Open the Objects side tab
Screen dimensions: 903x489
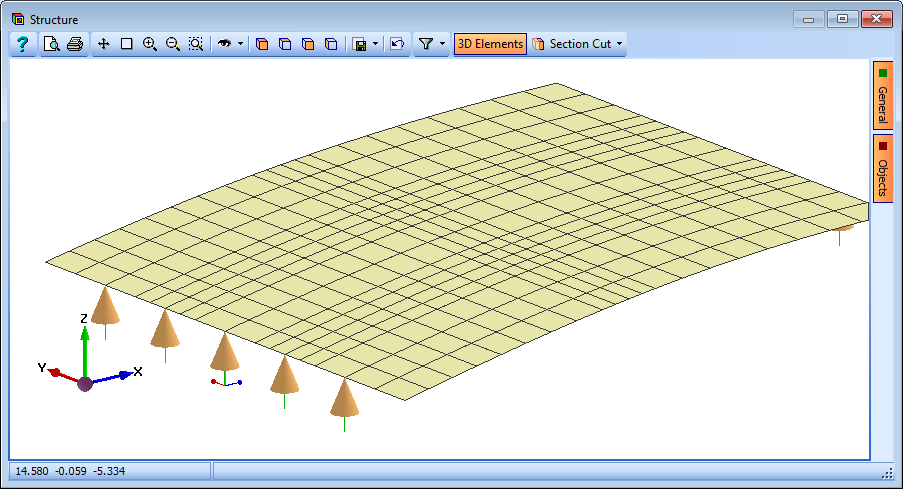point(883,168)
